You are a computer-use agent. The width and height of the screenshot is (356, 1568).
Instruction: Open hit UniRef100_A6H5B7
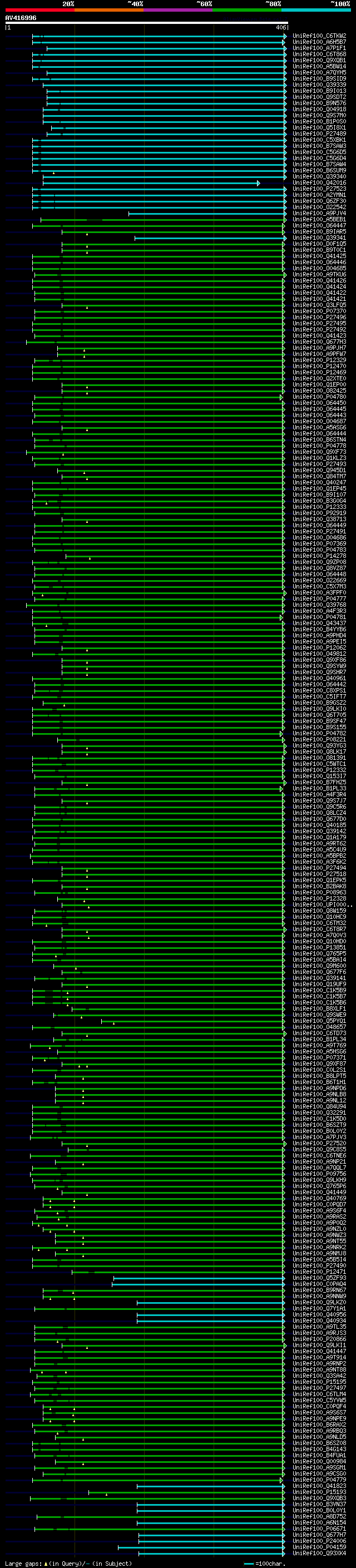[x=319, y=42]
